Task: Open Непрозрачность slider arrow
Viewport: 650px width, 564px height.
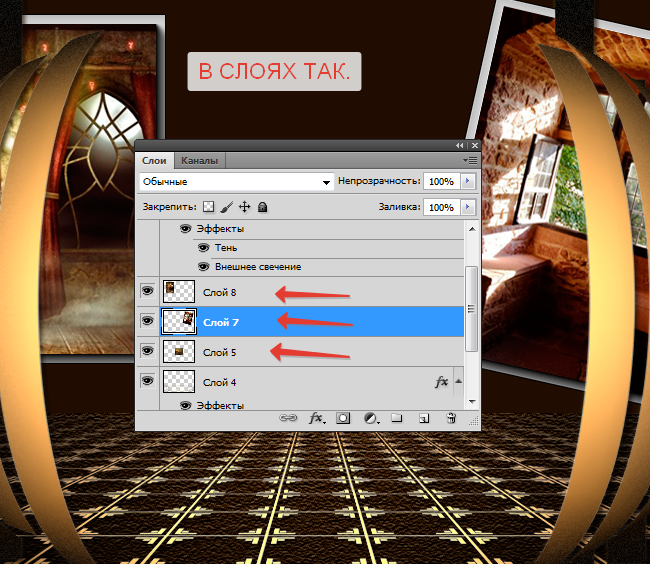Action: click(x=468, y=181)
